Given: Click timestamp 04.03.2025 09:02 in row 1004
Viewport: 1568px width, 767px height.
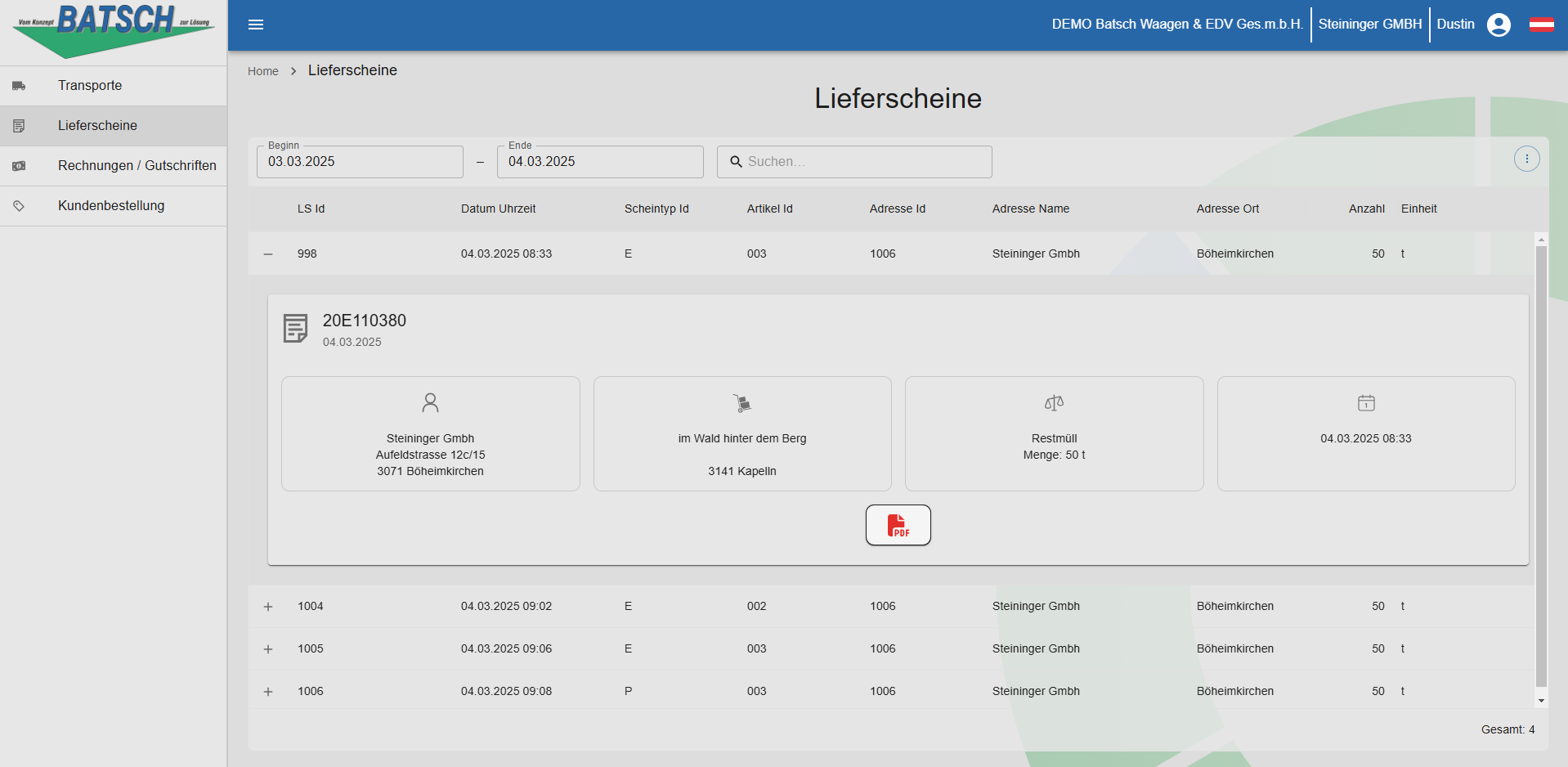Looking at the screenshot, I should click(506, 607).
